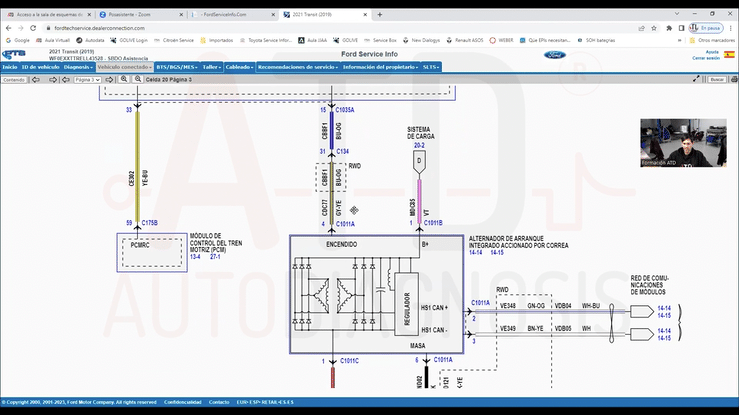Expand the Cableado menu

click(x=239, y=67)
